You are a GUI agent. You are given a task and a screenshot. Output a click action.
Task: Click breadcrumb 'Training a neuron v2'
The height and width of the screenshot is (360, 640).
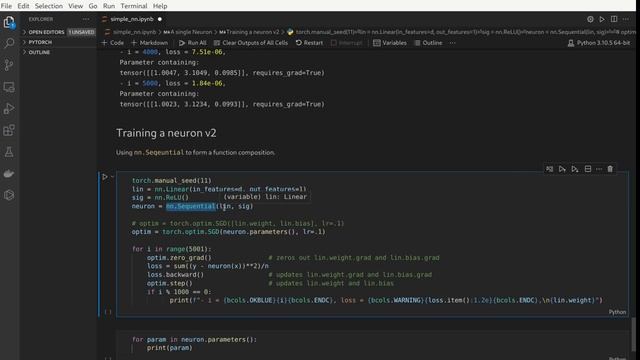pyautogui.click(x=249, y=32)
